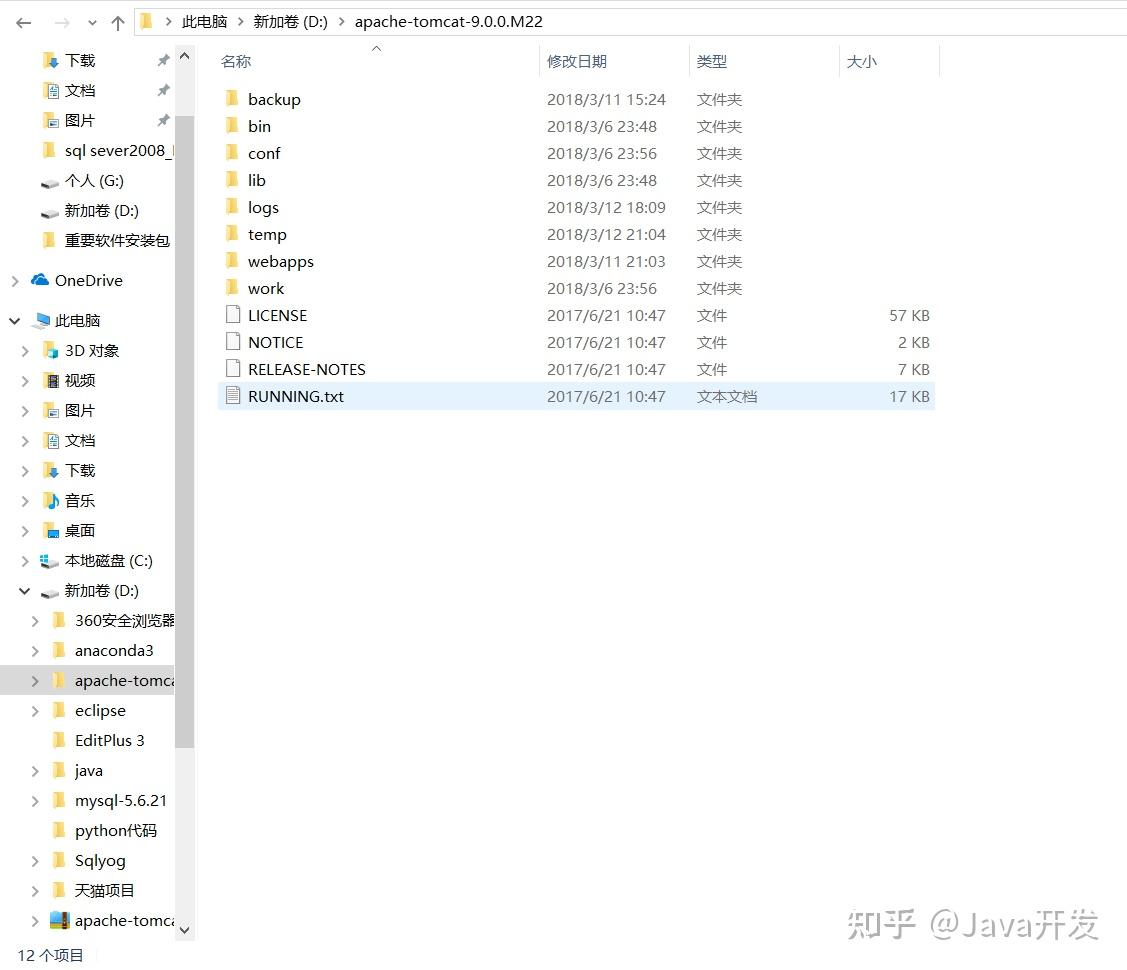
Task: Navigate back using the back arrow
Action: [x=23, y=21]
